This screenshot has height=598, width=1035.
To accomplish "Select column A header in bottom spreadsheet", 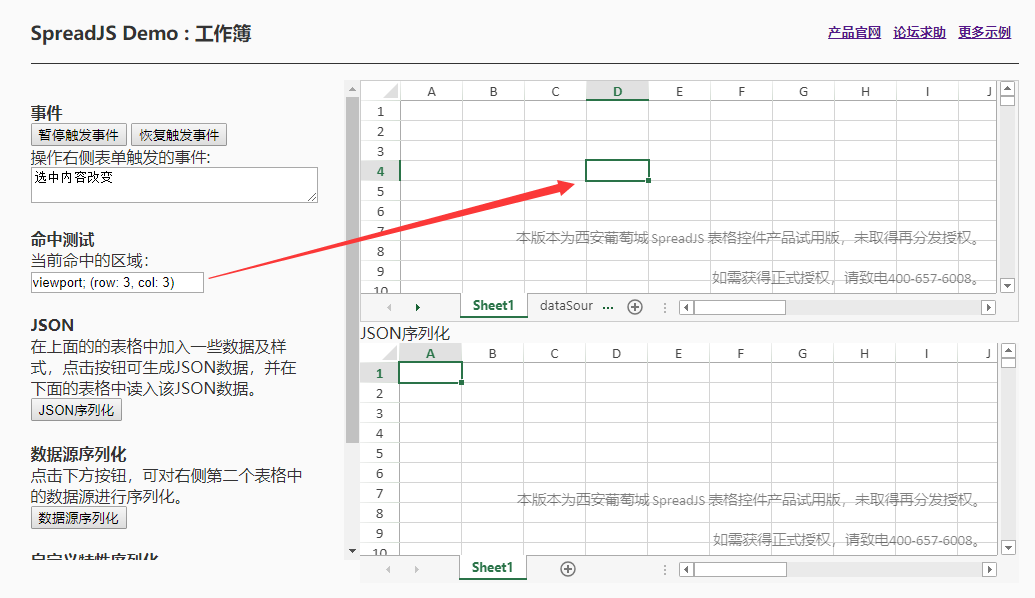I will pos(430,353).
